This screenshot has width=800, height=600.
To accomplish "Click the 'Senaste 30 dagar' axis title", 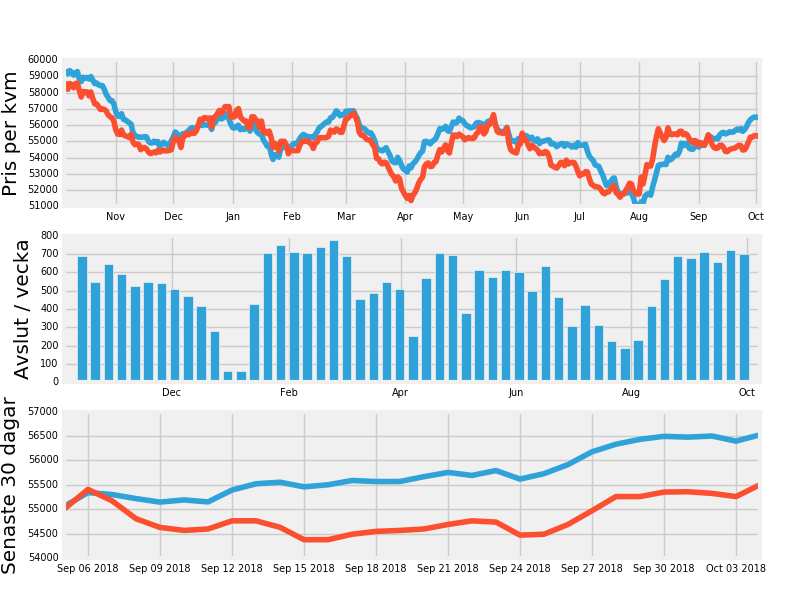I will click(x=11, y=485).
